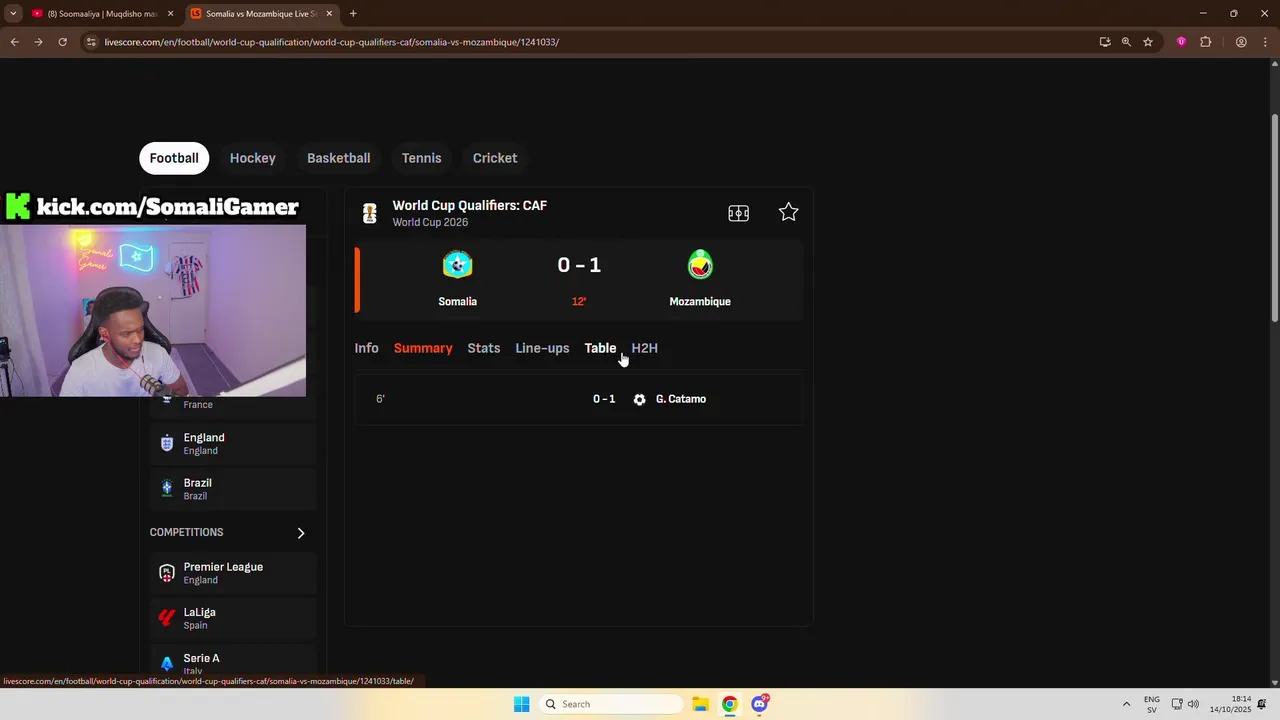Click the England crest icon in sidebar

(x=167, y=443)
